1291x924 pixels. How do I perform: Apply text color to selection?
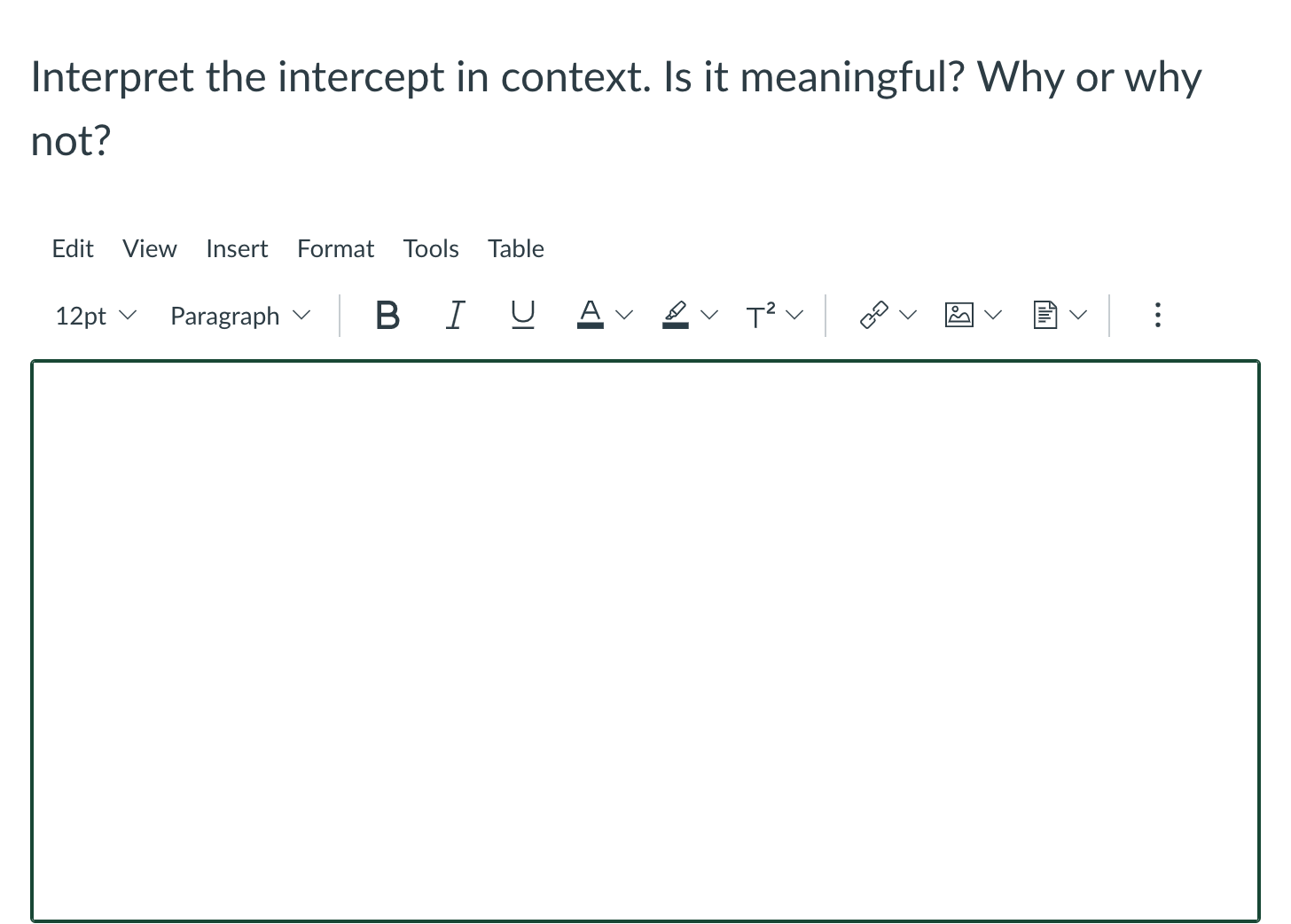click(590, 315)
